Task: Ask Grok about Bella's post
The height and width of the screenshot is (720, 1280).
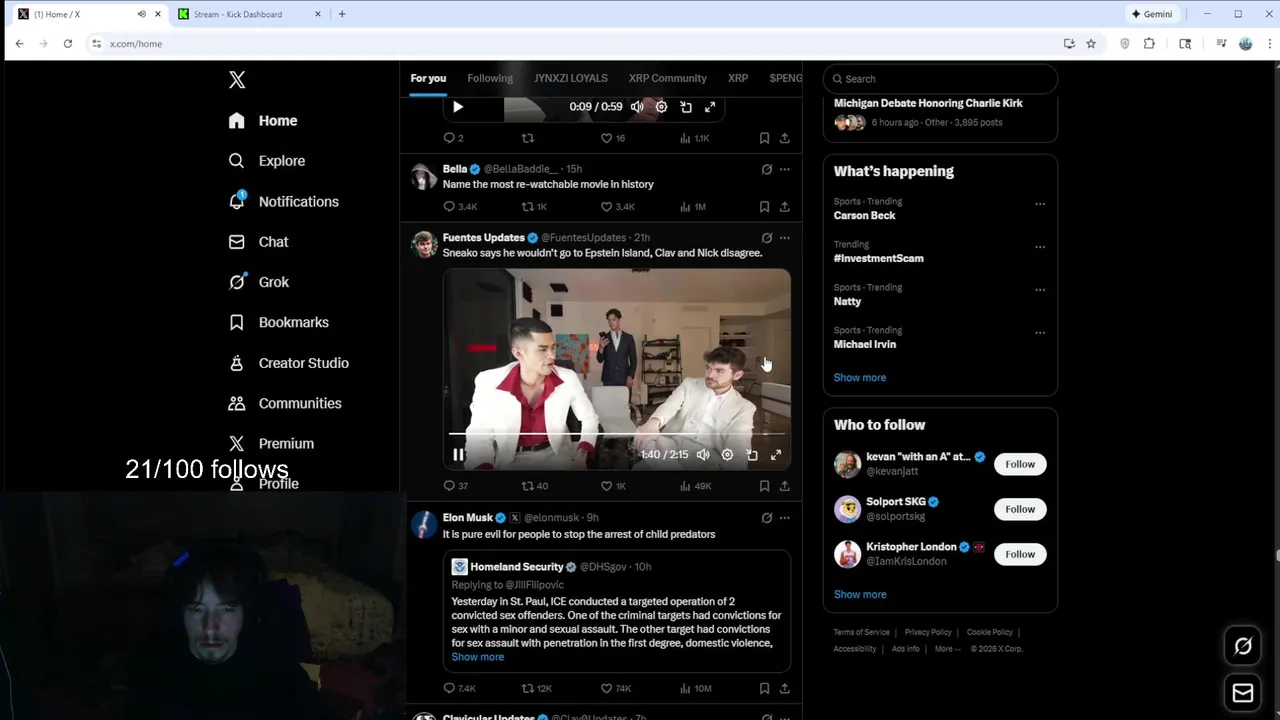Action: [x=767, y=170]
